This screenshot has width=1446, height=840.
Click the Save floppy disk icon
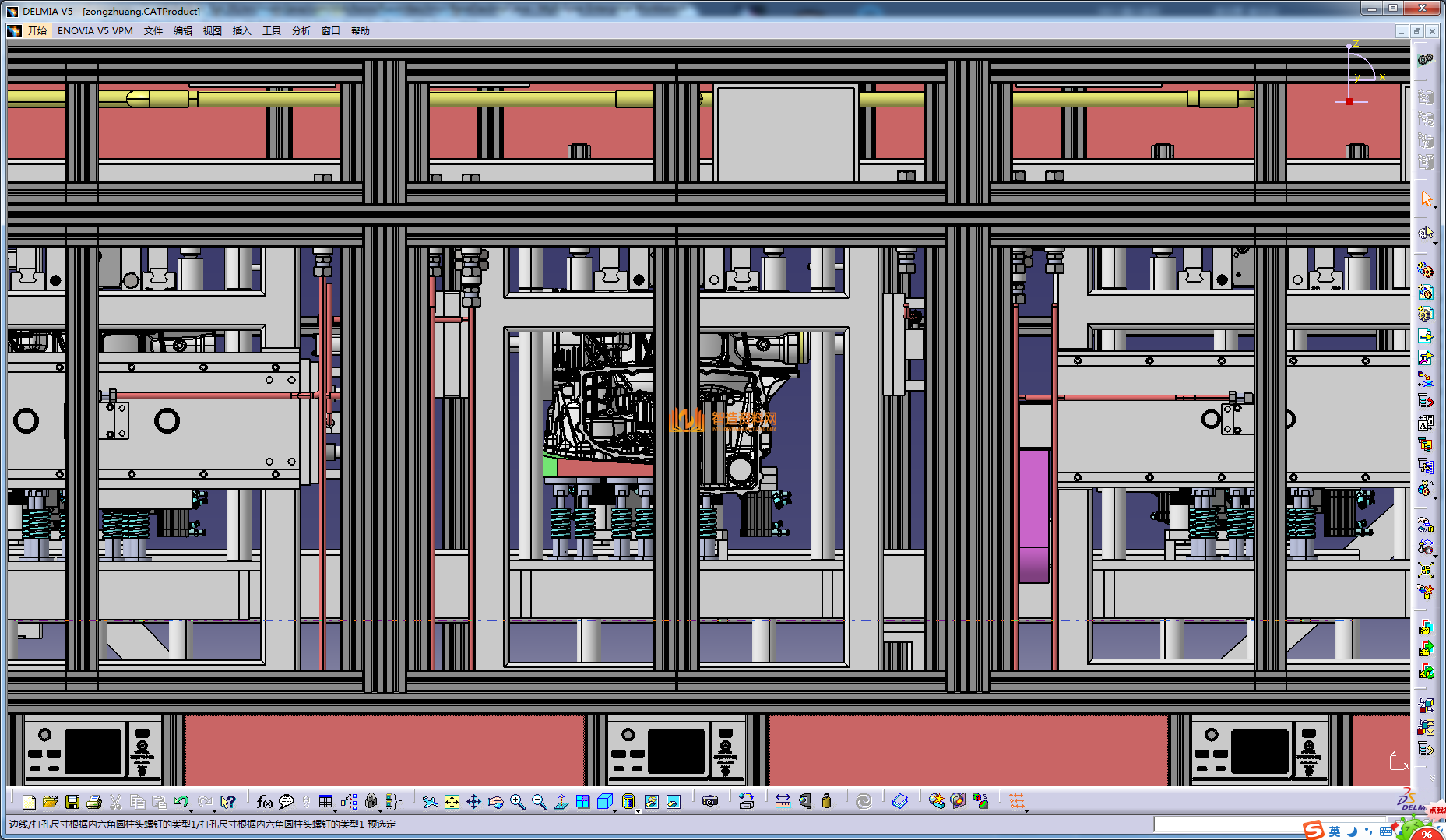tap(72, 802)
